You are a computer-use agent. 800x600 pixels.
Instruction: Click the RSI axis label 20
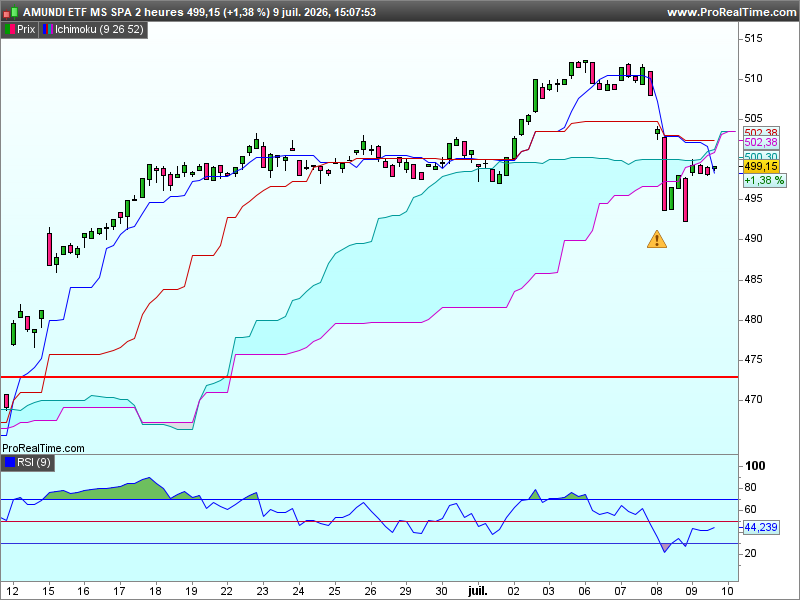(x=751, y=554)
